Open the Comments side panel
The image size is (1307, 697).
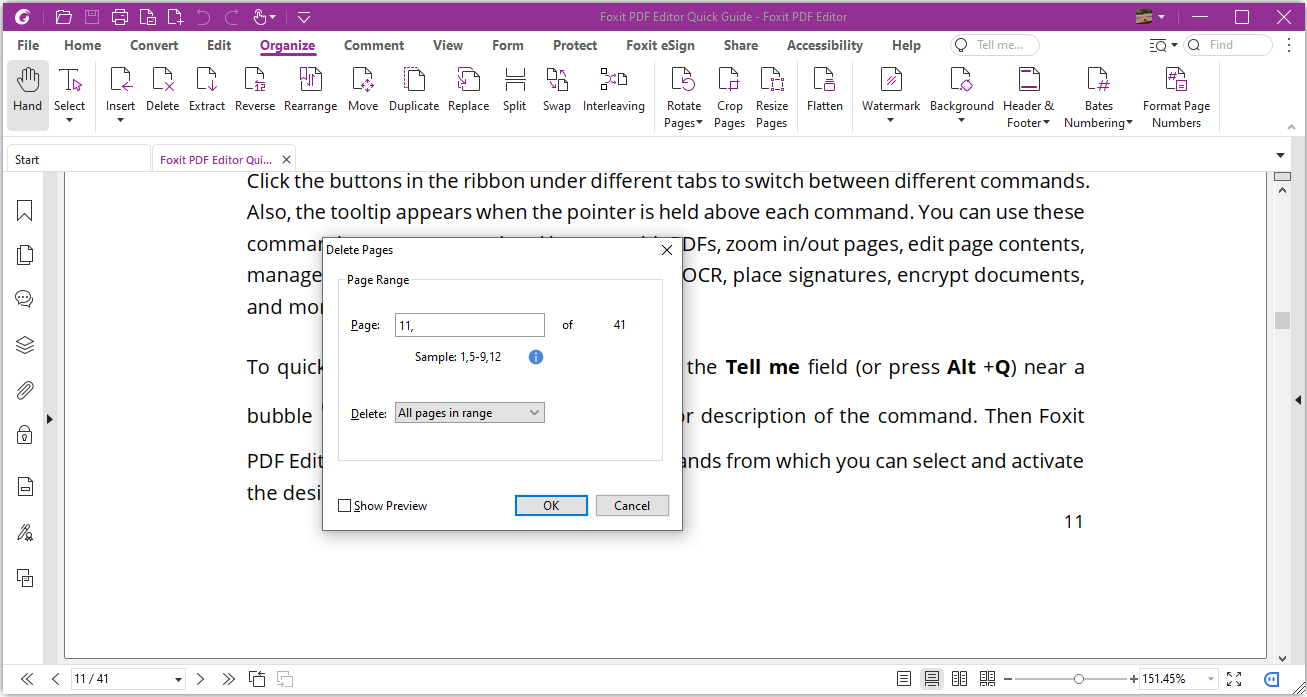25,299
